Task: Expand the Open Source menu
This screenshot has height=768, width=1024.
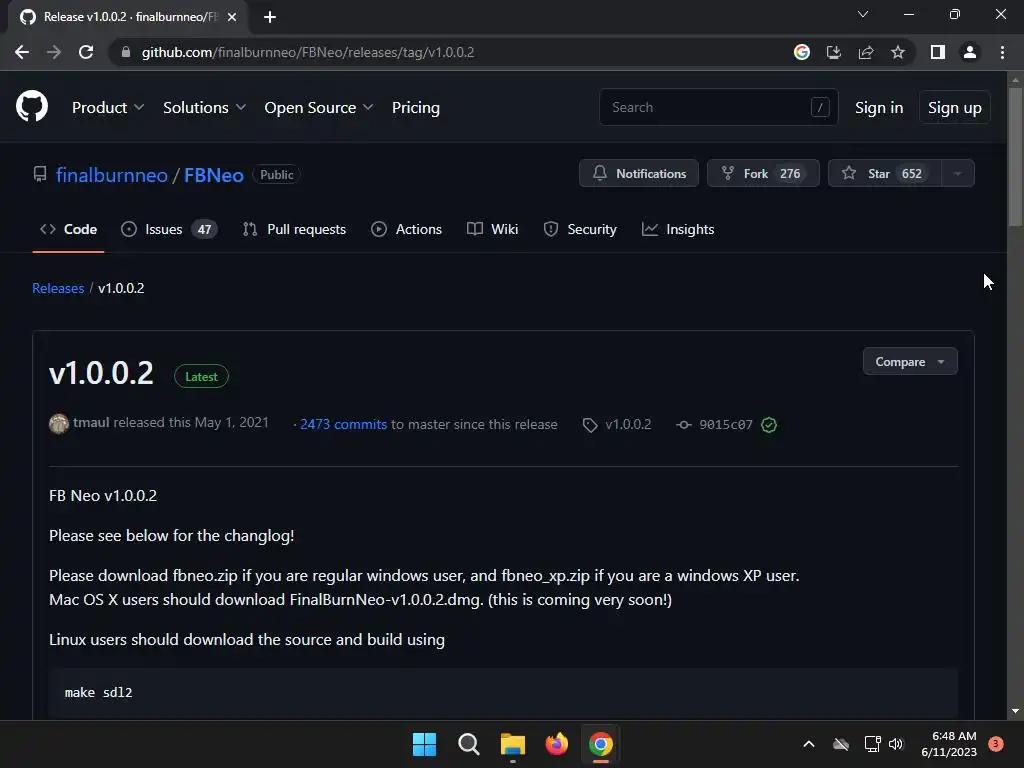Action: (x=319, y=108)
